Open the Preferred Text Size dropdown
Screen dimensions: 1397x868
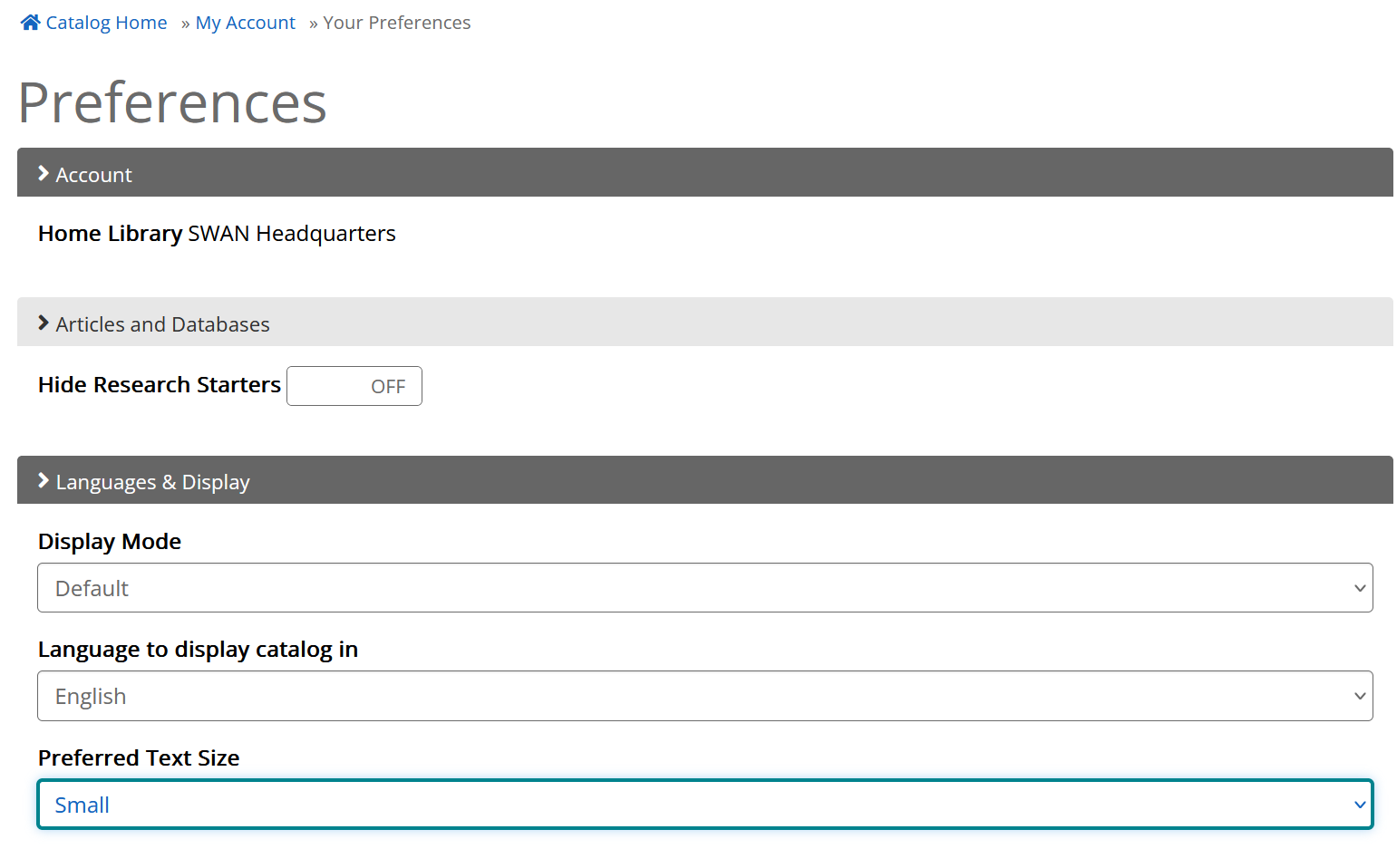(704, 805)
